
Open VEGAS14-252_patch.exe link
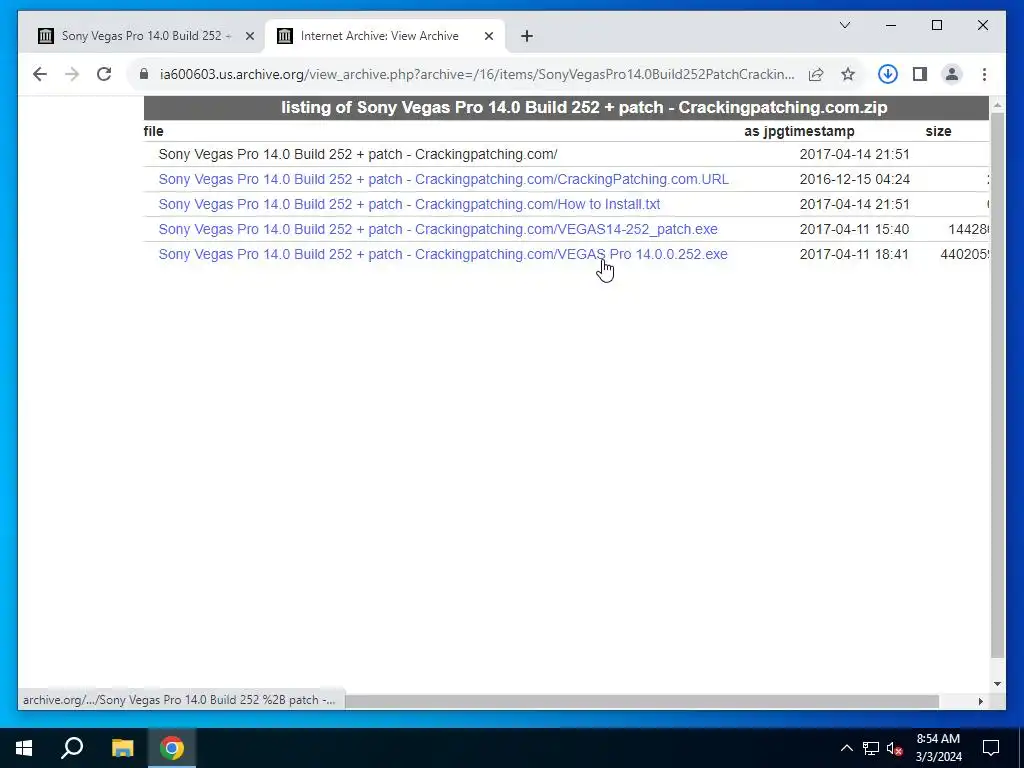pyautogui.click(x=438, y=229)
